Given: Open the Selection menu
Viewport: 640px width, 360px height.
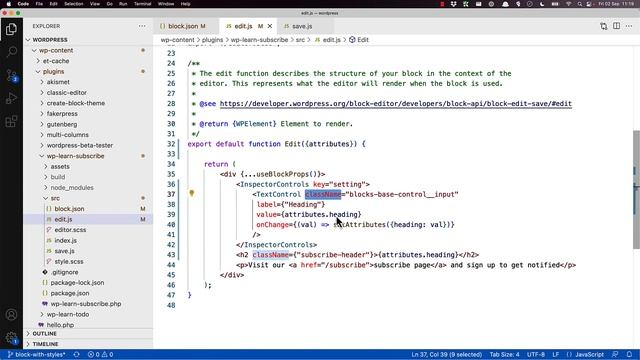Looking at the screenshot, I should tap(73, 4).
